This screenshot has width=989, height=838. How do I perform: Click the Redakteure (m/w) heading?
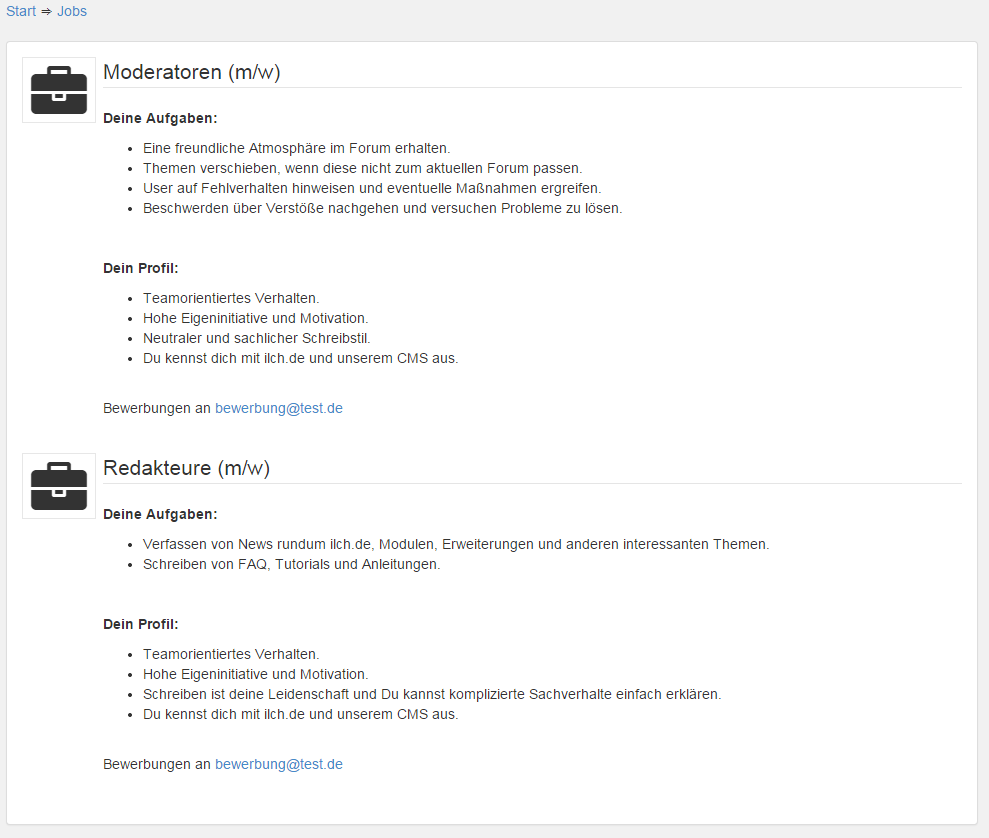[187, 468]
